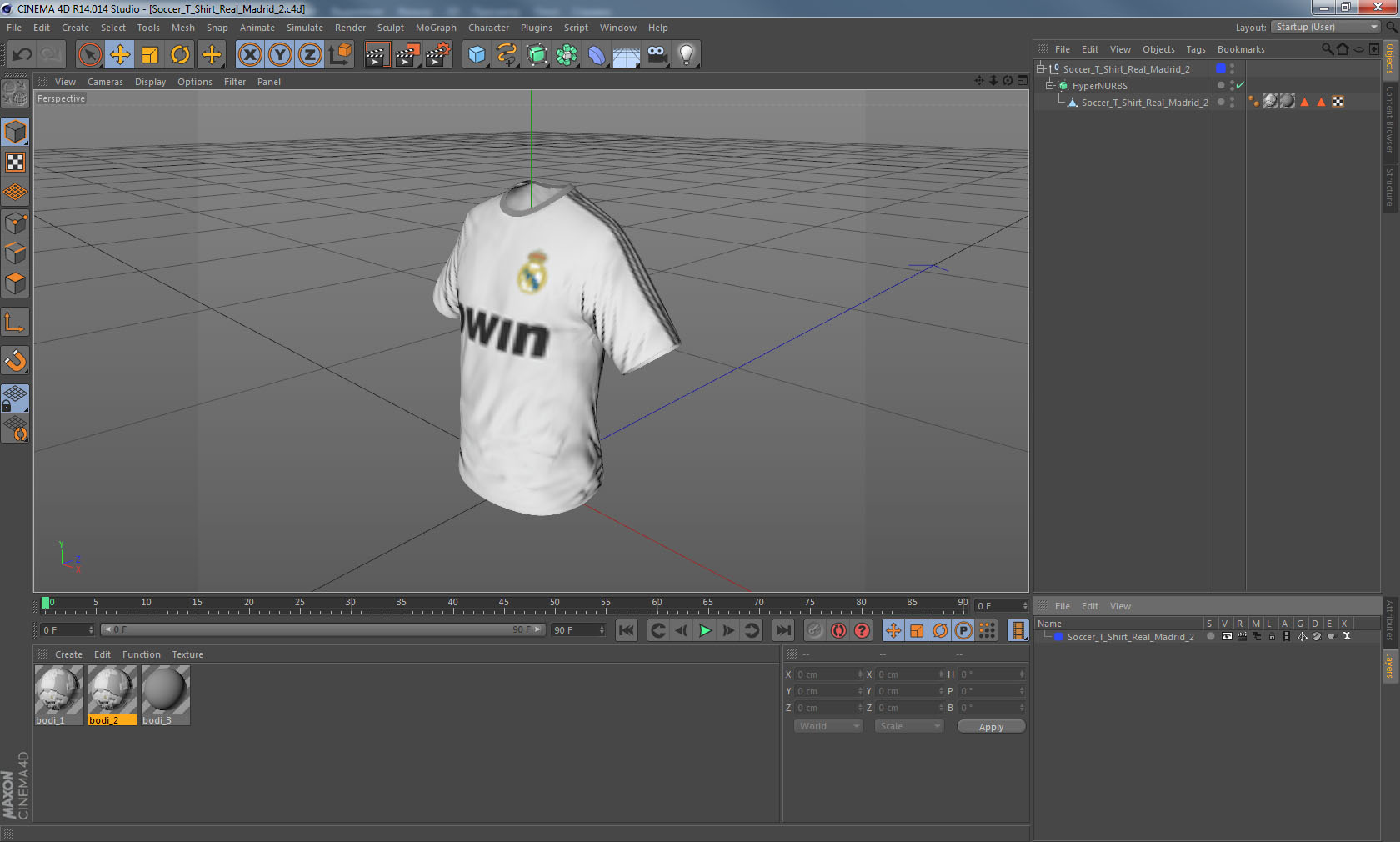Image resolution: width=1400 pixels, height=842 pixels.
Task: Open the MoGraph menu
Action: 436,28
